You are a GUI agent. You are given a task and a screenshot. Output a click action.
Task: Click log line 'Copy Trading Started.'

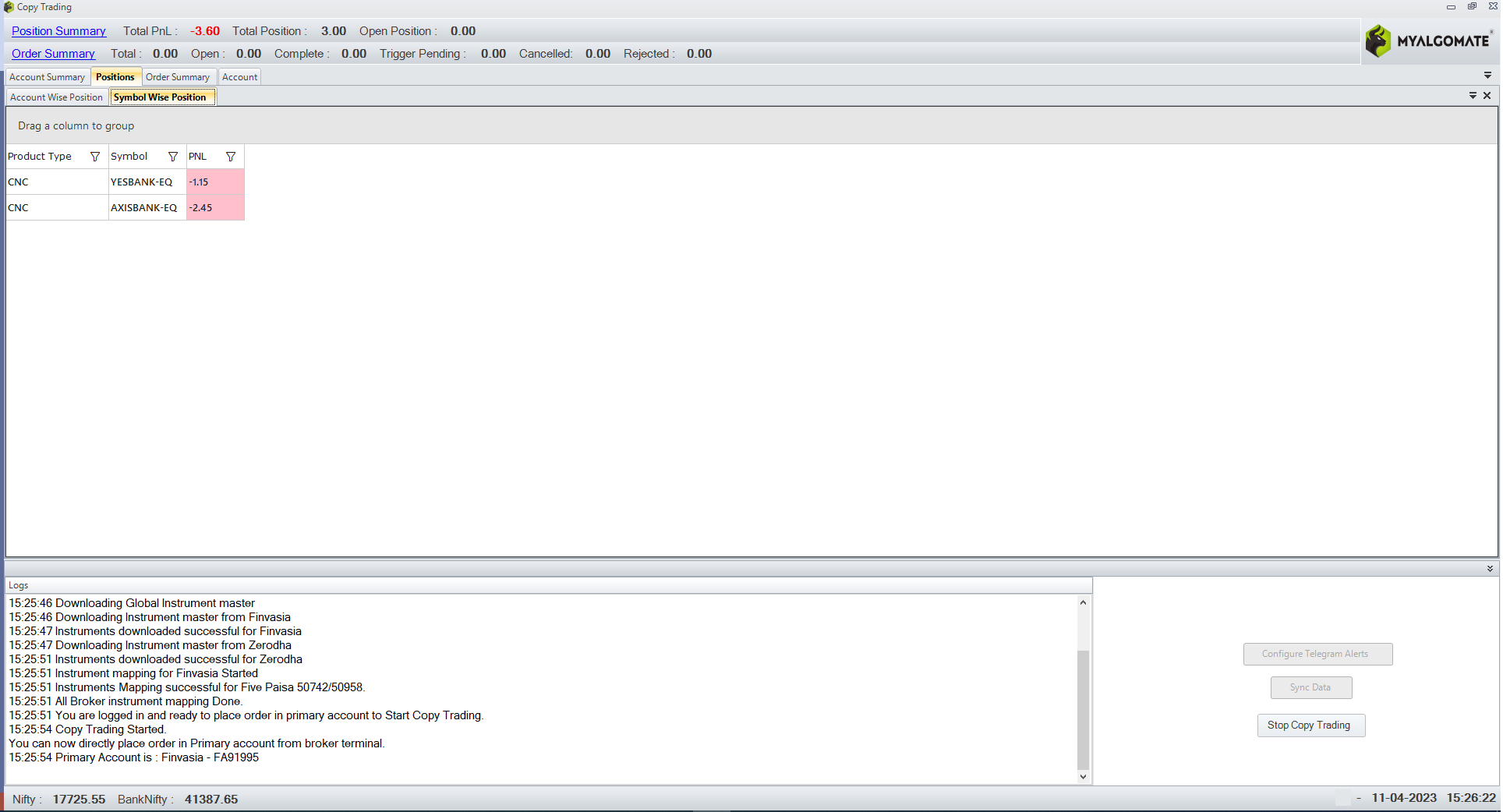click(x=87, y=729)
